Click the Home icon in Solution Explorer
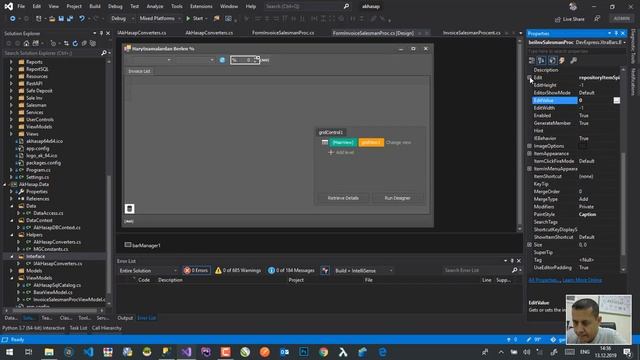This screenshot has height=360, width=640. 26,43
